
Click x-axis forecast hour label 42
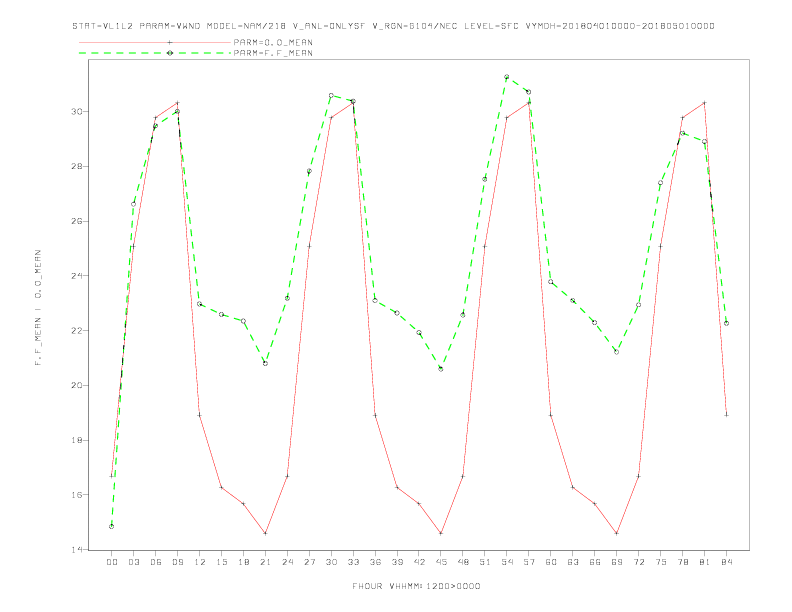point(419,562)
